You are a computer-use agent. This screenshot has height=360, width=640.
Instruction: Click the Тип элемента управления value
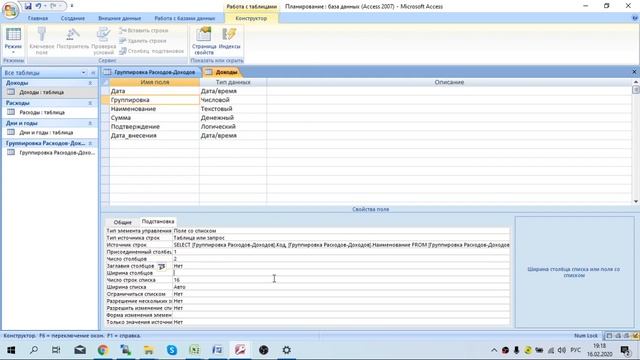(x=341, y=231)
